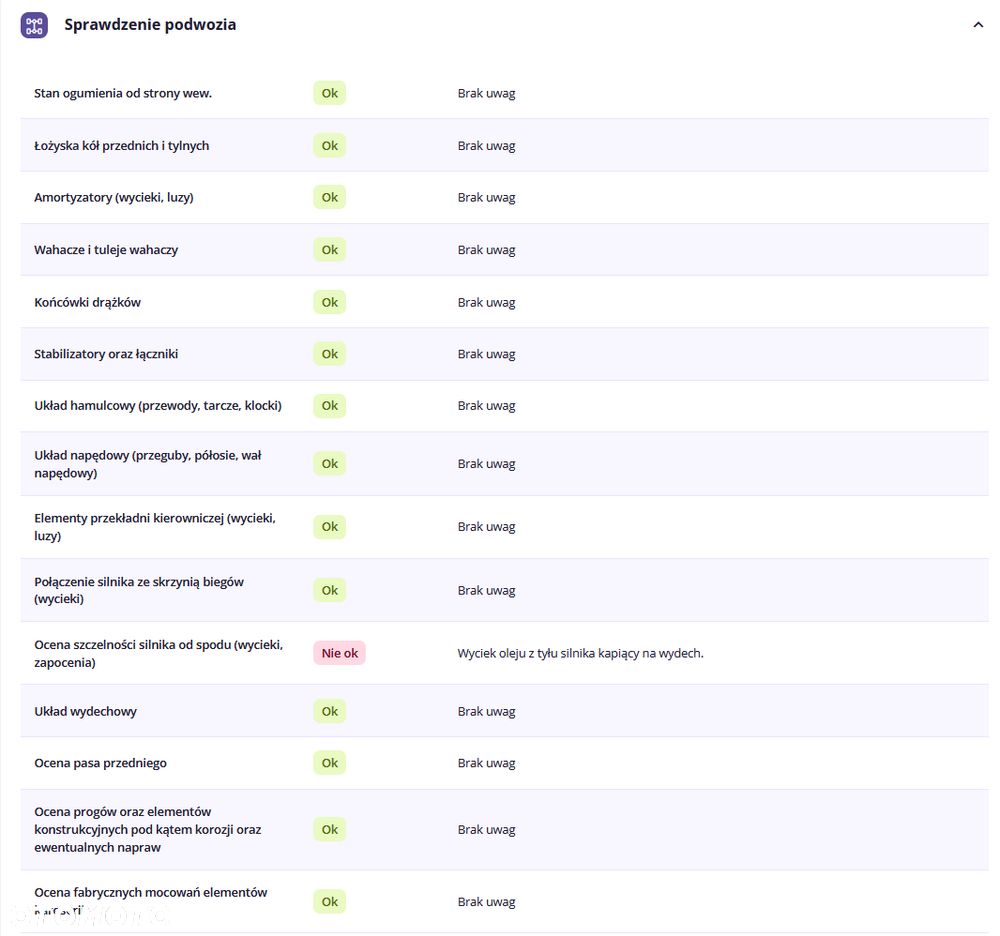Select "Brak uwag" in Układ wydechowy row
The image size is (1000, 936).
point(487,712)
